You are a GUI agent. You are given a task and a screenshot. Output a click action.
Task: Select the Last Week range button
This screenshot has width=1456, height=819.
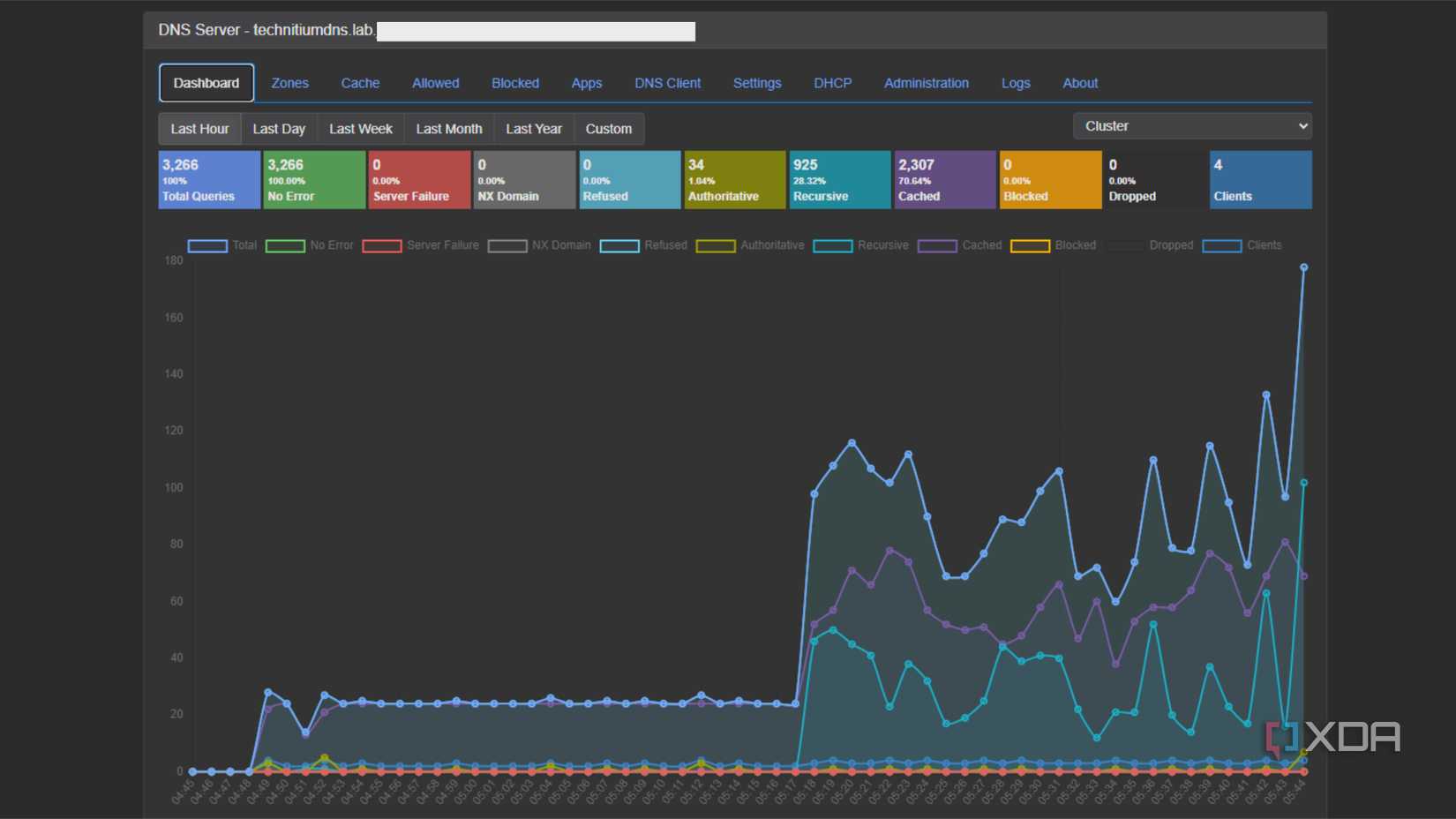(x=361, y=129)
